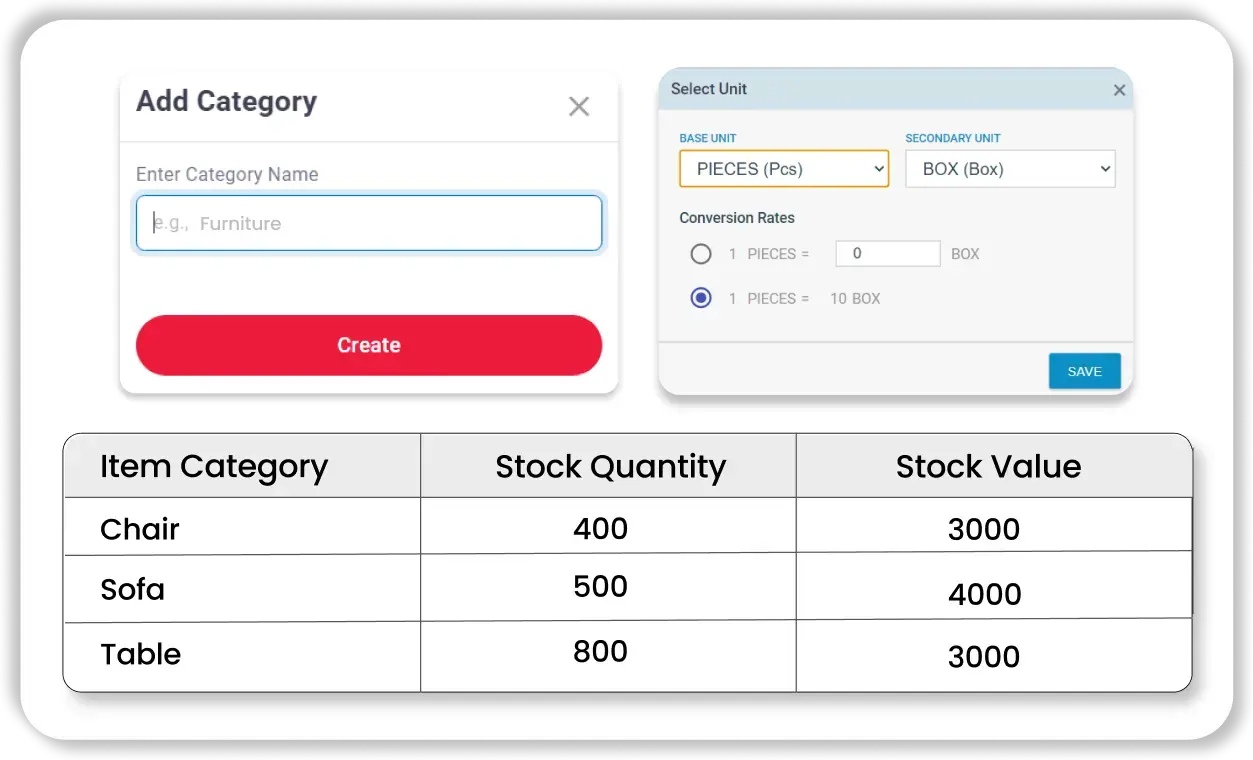Click the category name input field
This screenshot has width=1253, height=760.
(x=368, y=223)
